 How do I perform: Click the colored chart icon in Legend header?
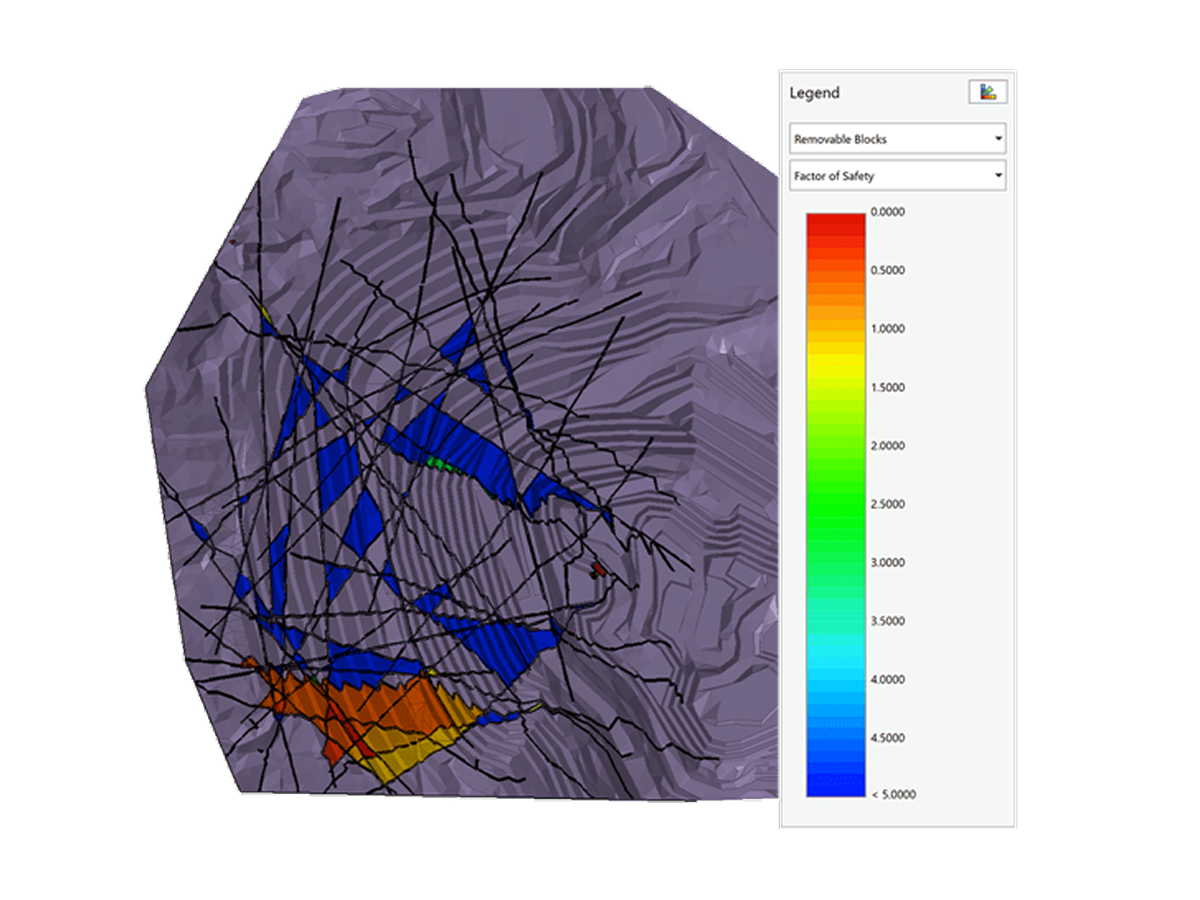(x=988, y=91)
